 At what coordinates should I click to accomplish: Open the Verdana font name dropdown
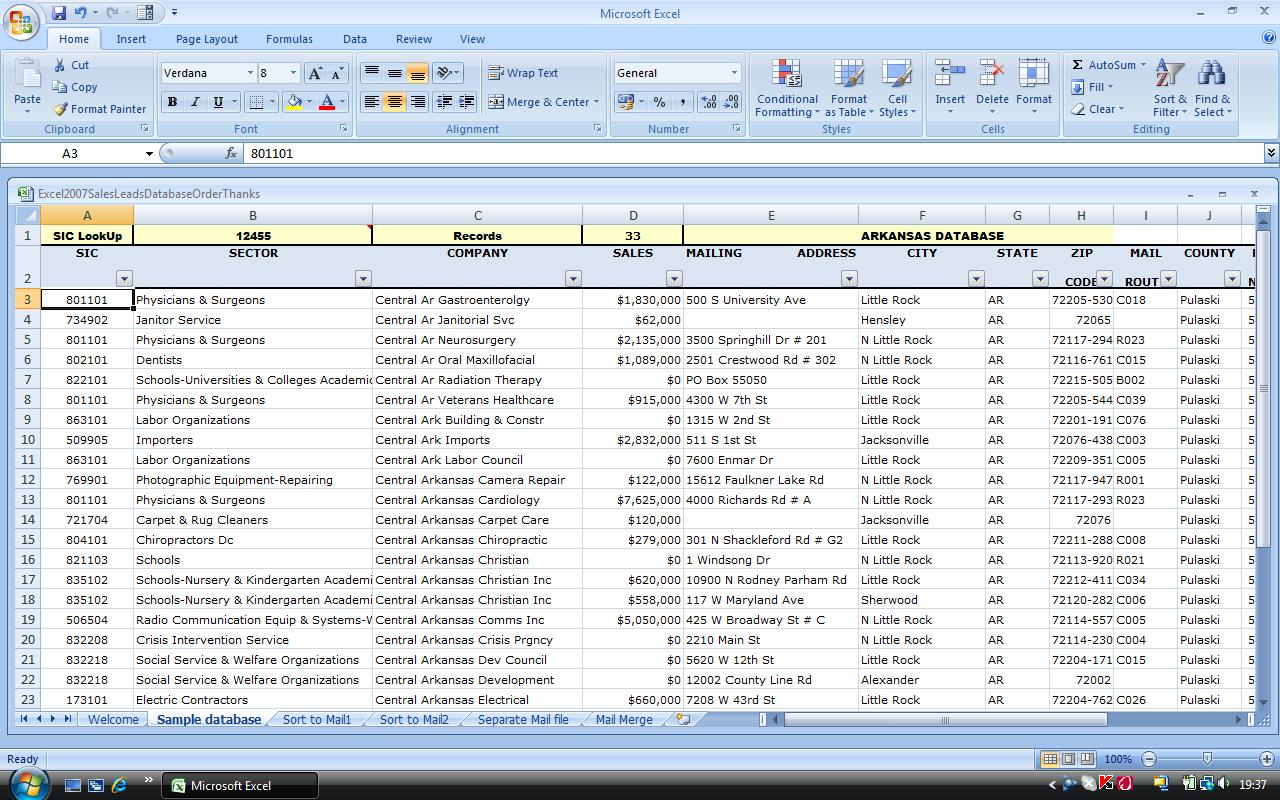250,73
